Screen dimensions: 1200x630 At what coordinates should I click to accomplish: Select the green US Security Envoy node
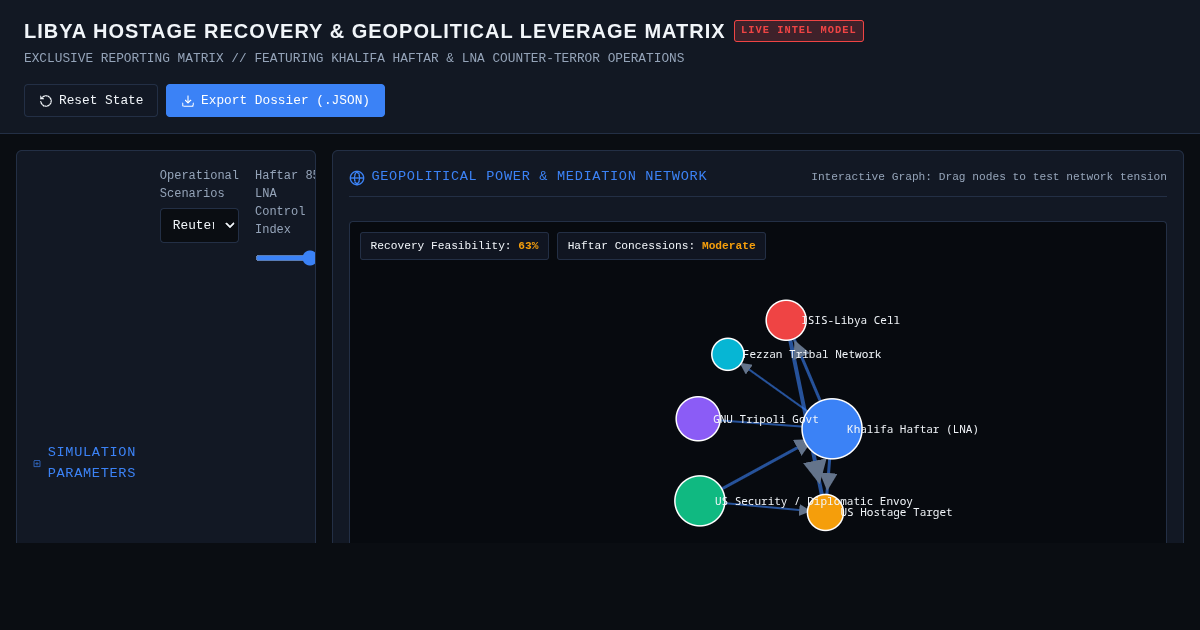[x=700, y=501]
